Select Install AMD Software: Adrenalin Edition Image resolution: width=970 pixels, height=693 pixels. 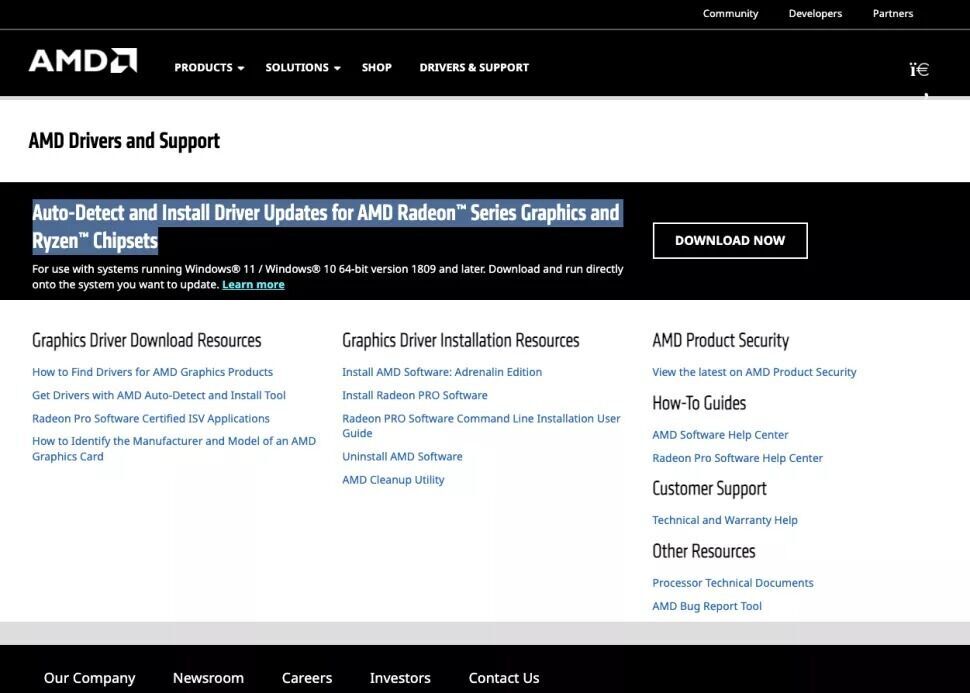[442, 372]
